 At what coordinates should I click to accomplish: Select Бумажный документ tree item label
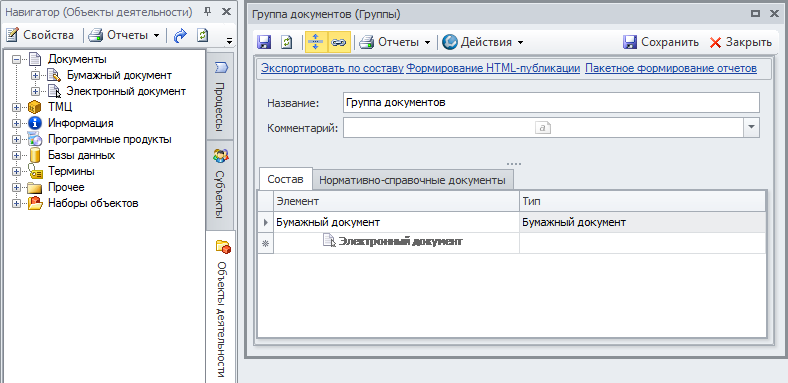pyautogui.click(x=119, y=75)
